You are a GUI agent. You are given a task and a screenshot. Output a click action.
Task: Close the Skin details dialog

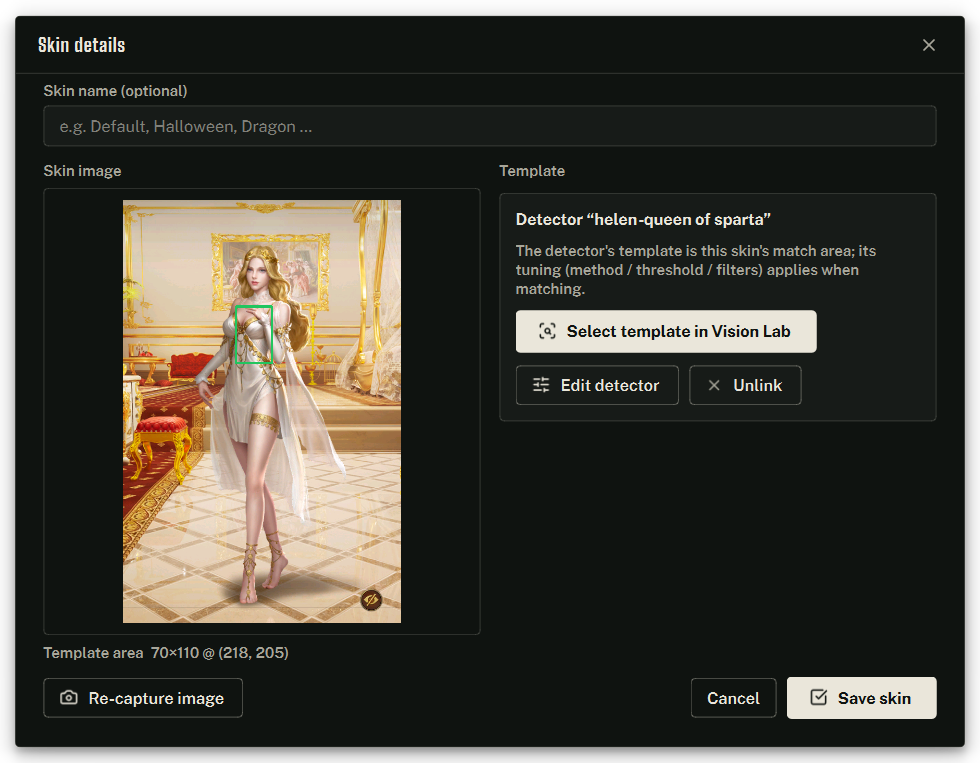click(x=928, y=45)
